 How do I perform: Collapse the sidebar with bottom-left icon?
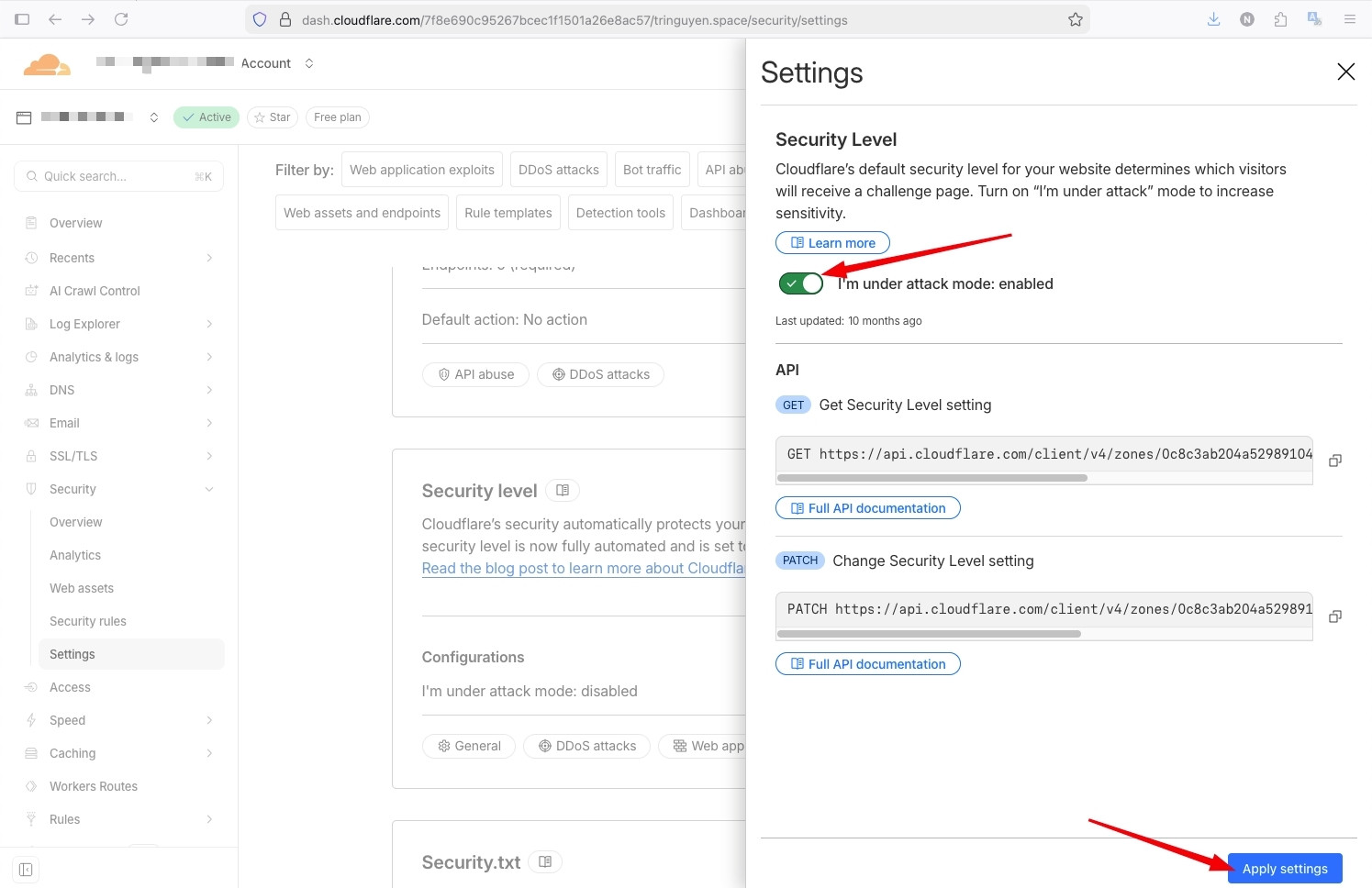(26, 870)
